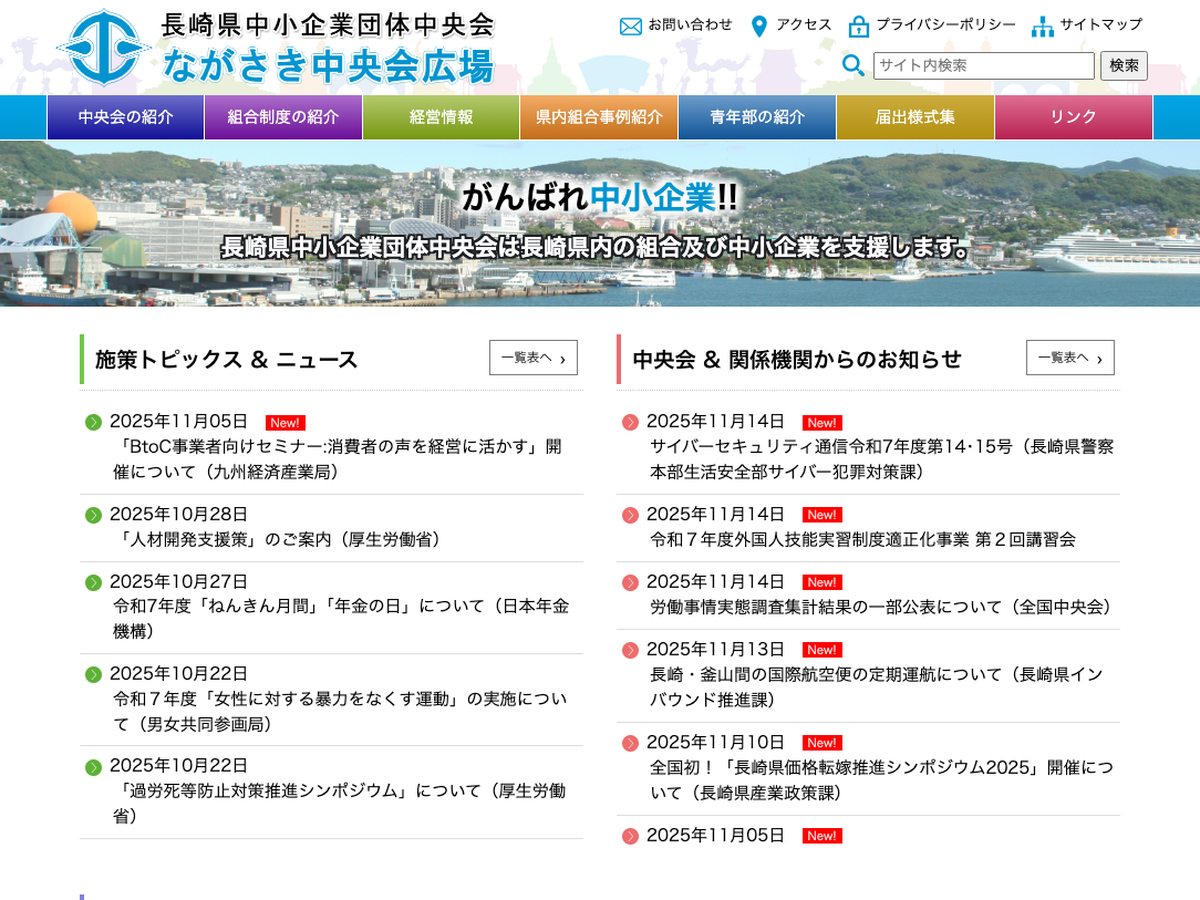
Task: Open the 長崎・釜山間の国際航空便 notice
Action: [x=875, y=687]
